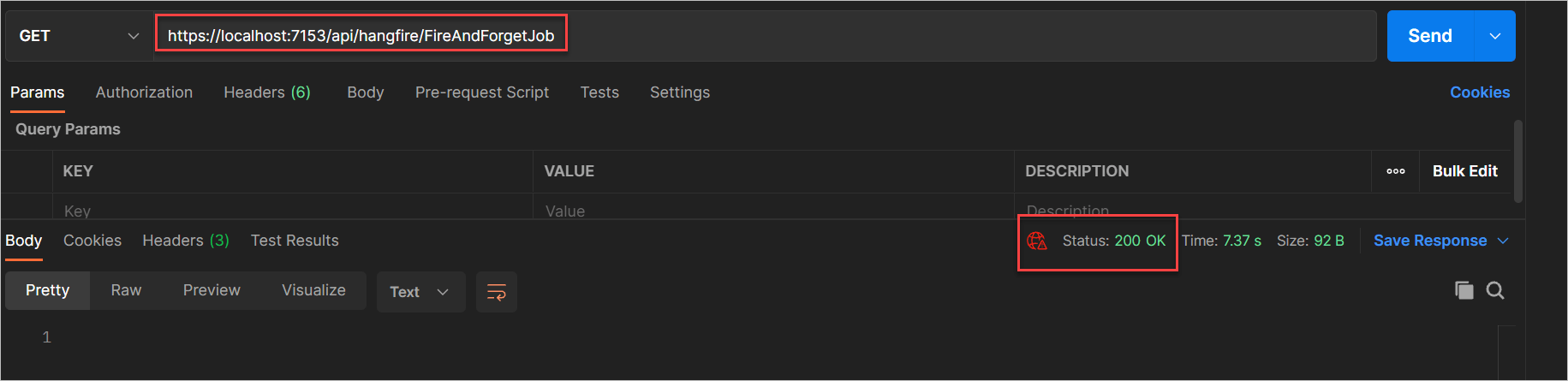
Task: Open the request Headers (6) tab
Action: 267,92
